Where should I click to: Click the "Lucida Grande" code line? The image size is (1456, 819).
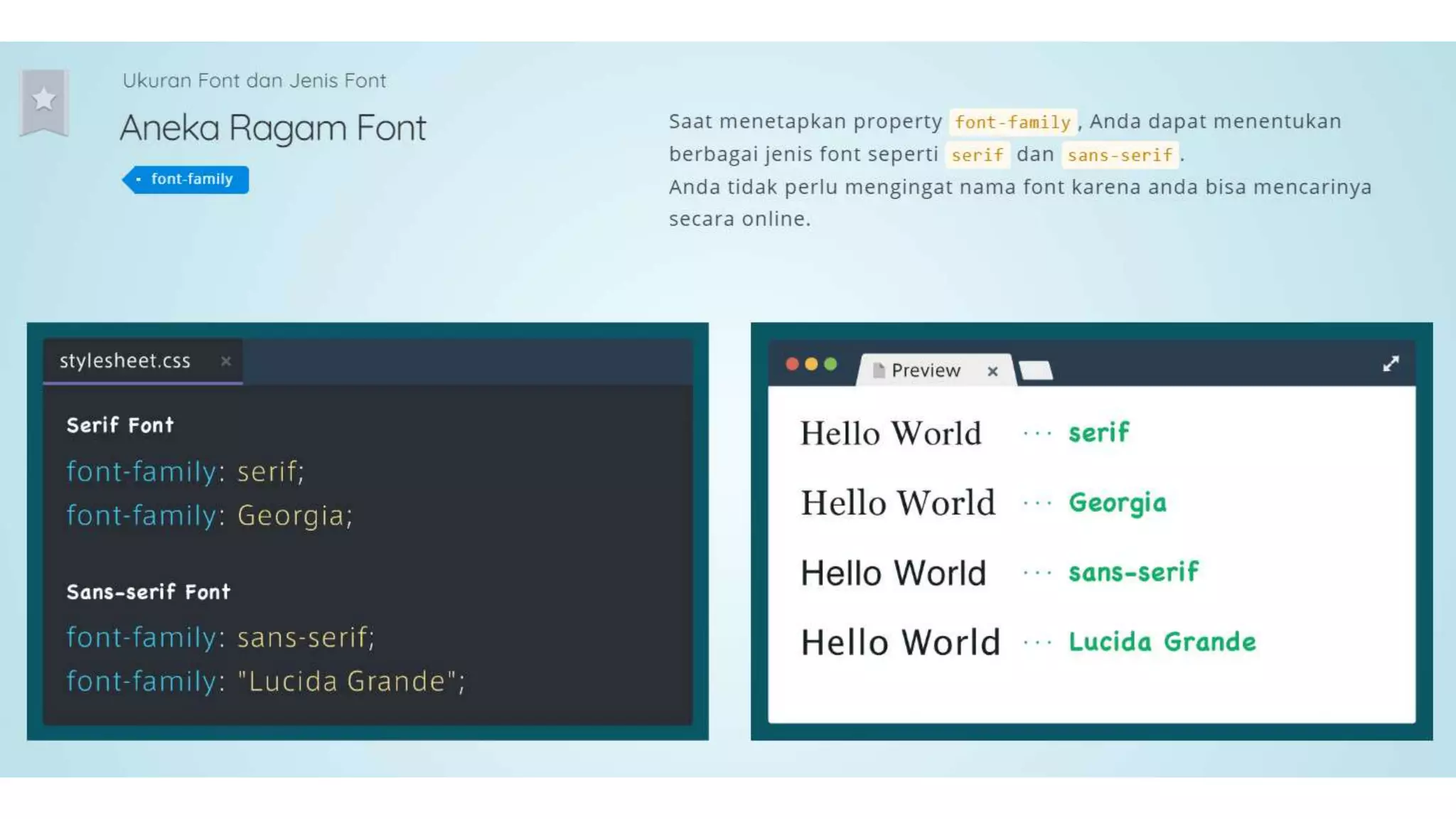click(x=265, y=681)
